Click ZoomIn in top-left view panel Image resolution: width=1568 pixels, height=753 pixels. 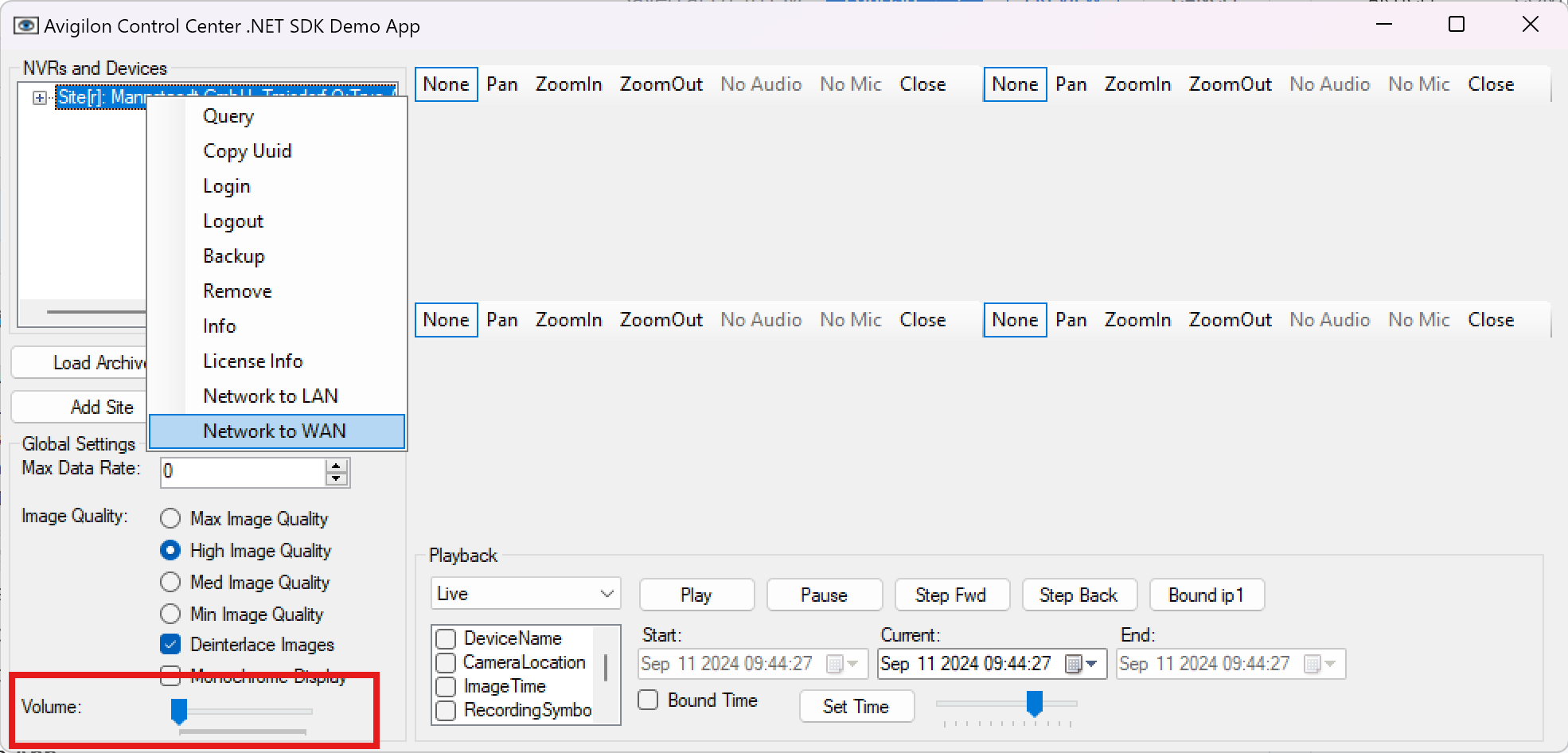click(x=568, y=84)
